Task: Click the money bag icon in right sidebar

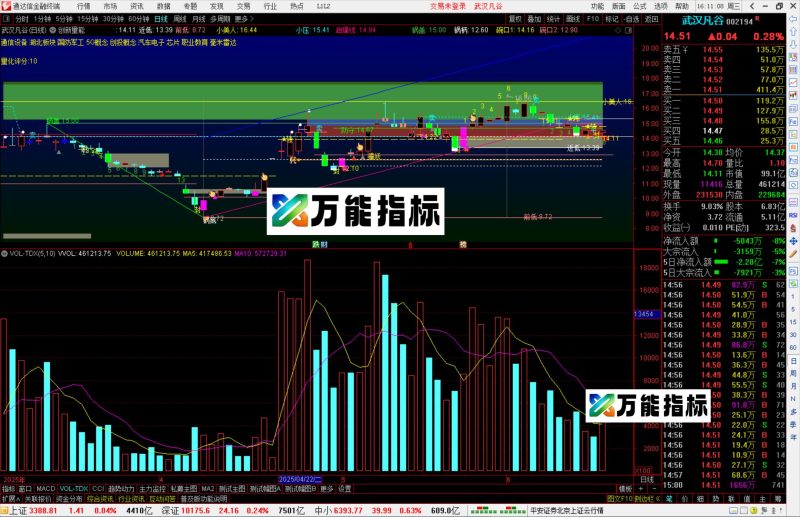Action: pyautogui.click(x=793, y=228)
